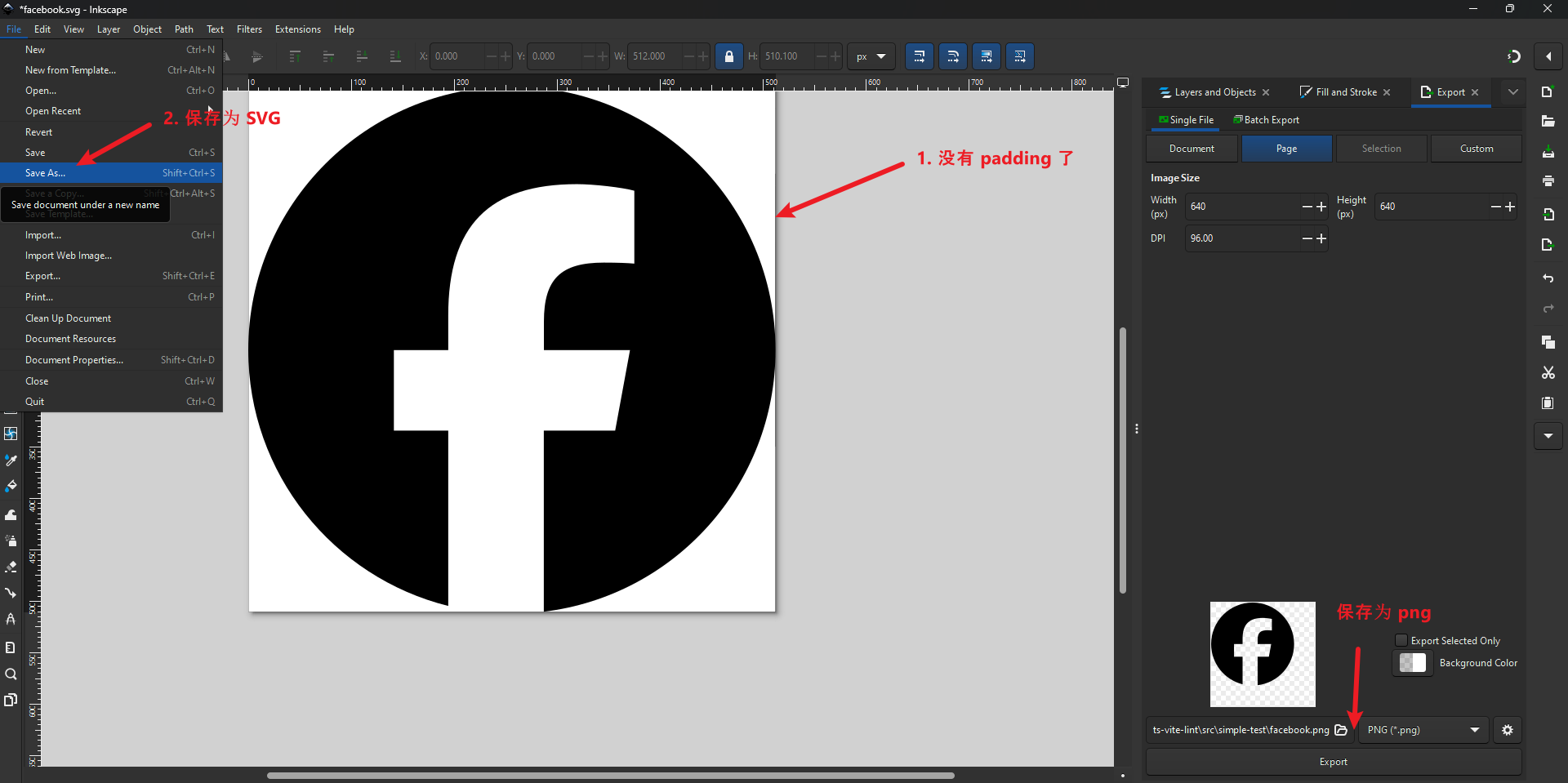
Task: Click Save As in the File menu
Action: 111,173
